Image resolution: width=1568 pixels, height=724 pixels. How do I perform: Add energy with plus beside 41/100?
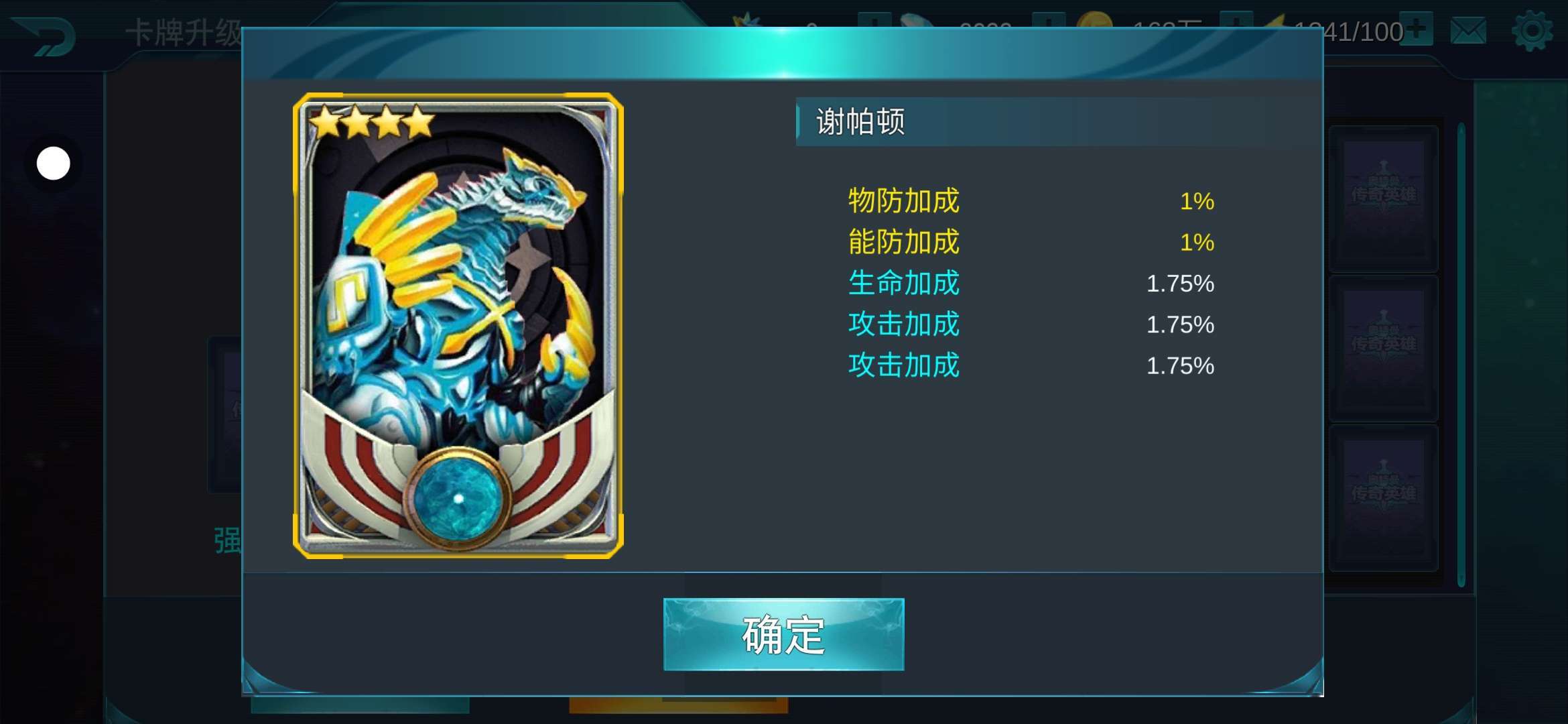[1417, 29]
